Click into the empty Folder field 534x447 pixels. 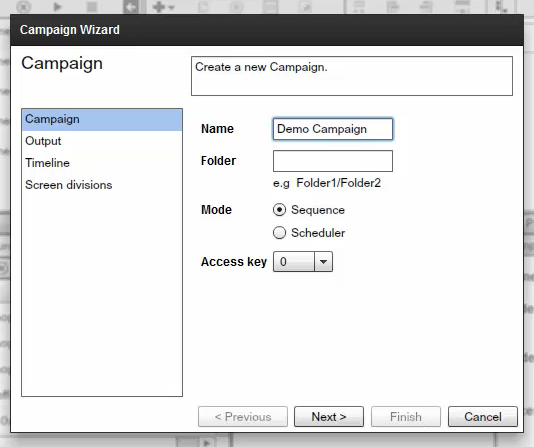click(333, 161)
